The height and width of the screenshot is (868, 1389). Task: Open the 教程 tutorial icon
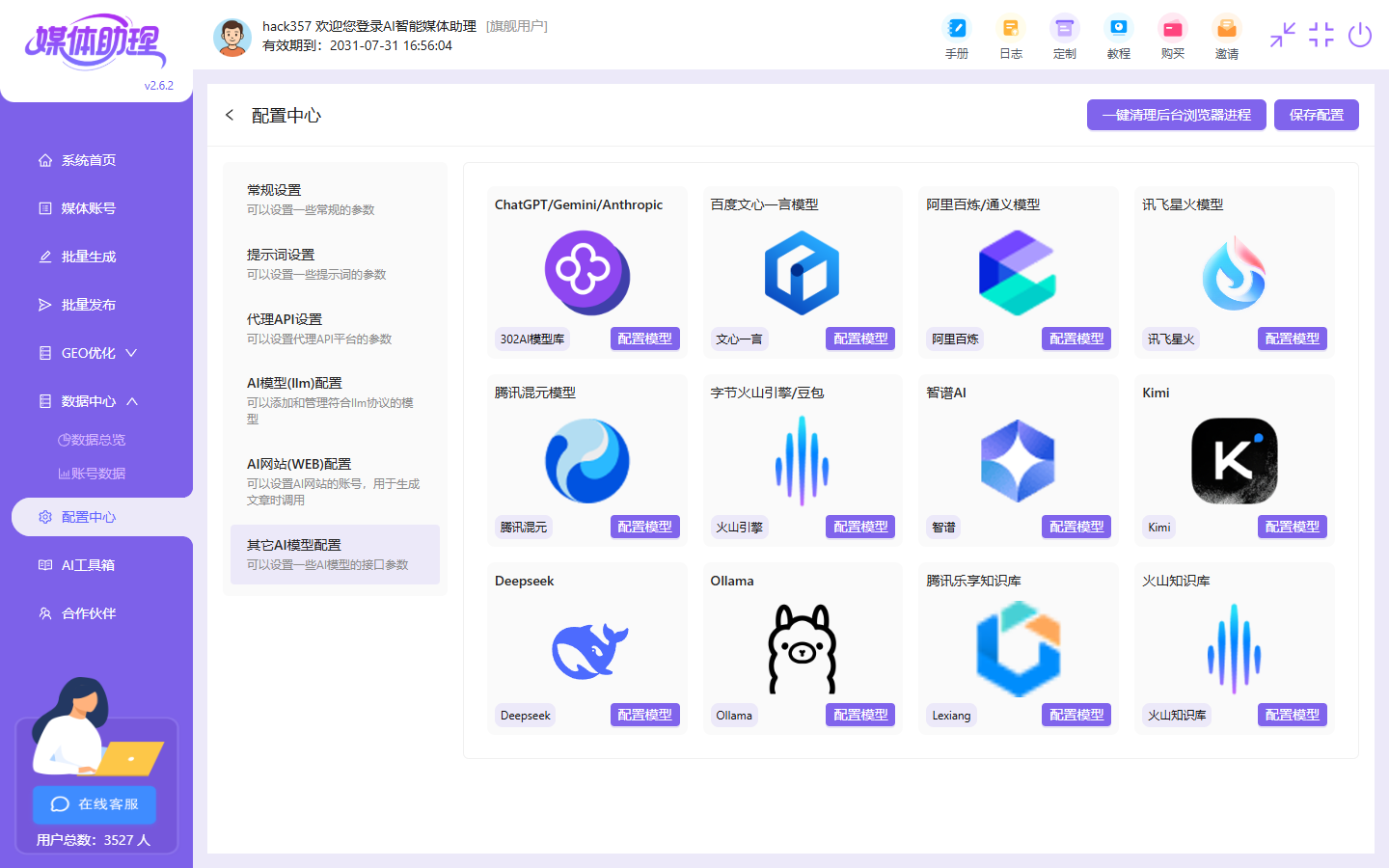(x=1118, y=38)
